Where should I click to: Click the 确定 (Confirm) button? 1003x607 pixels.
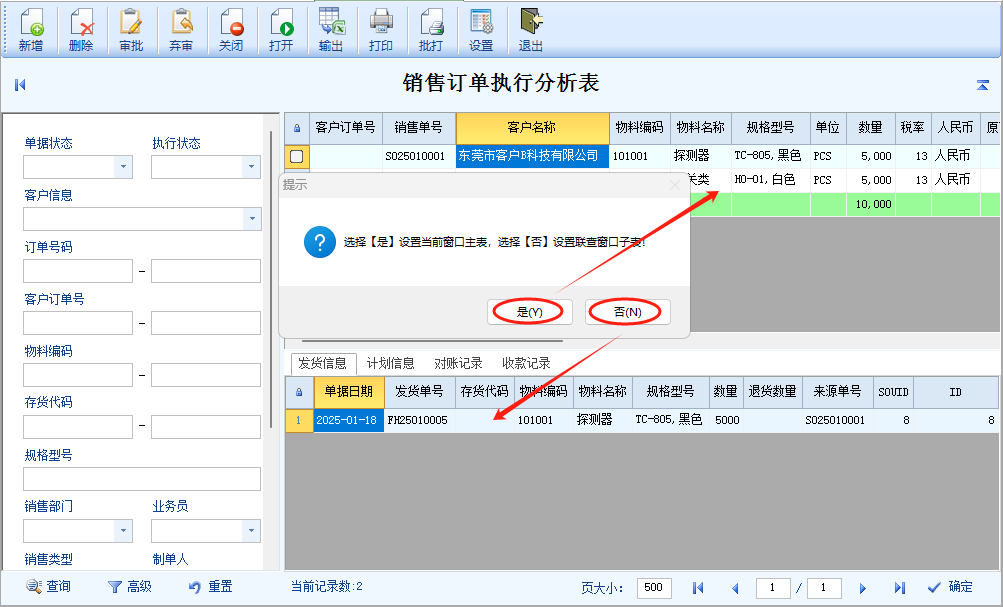click(951, 587)
